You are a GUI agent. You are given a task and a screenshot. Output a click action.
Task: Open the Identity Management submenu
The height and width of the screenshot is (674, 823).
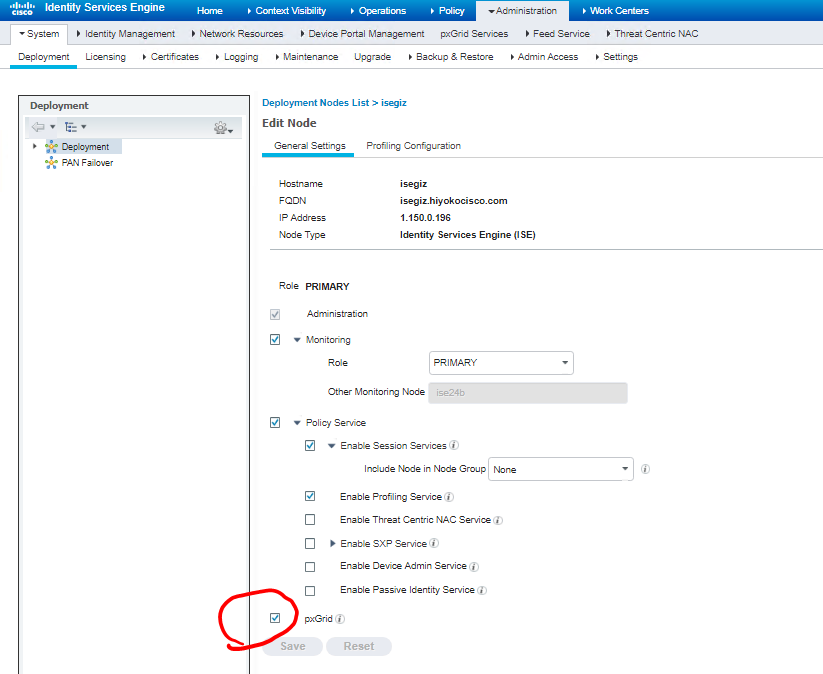pyautogui.click(x=126, y=34)
